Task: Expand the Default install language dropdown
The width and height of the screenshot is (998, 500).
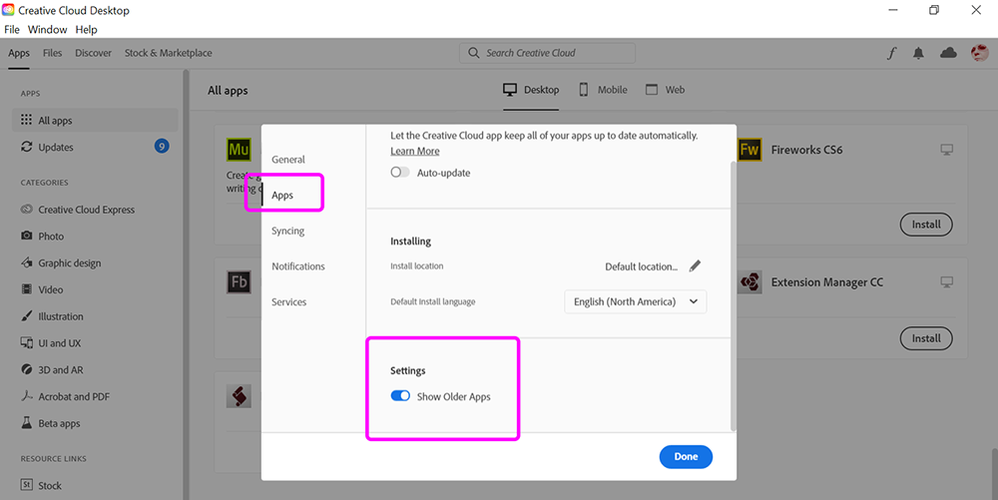Action: (635, 302)
